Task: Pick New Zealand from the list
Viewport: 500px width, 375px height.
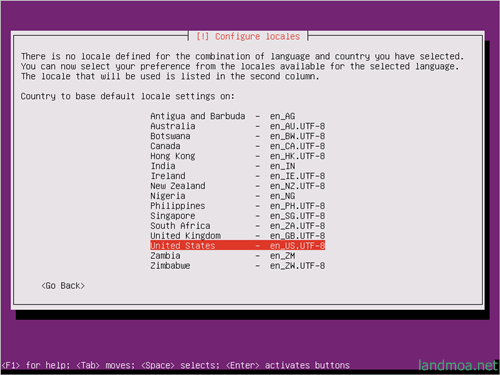Action: (x=237, y=186)
